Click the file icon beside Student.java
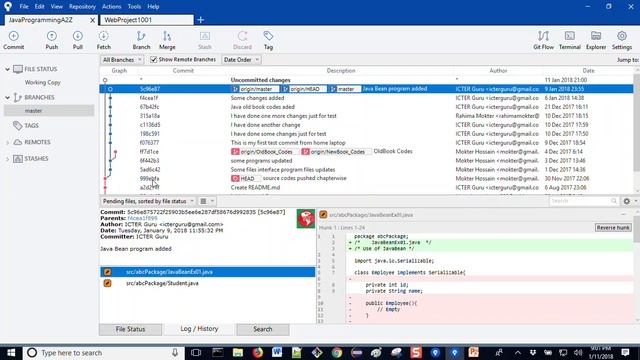 click(x=107, y=283)
